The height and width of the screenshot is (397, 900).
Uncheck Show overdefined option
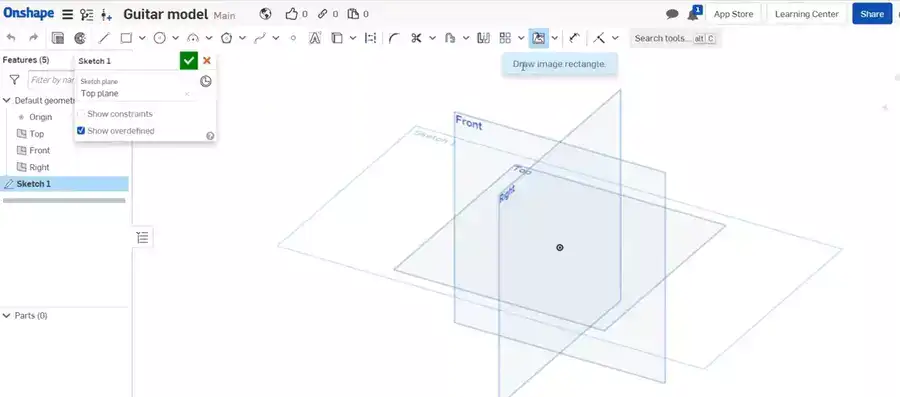81,131
